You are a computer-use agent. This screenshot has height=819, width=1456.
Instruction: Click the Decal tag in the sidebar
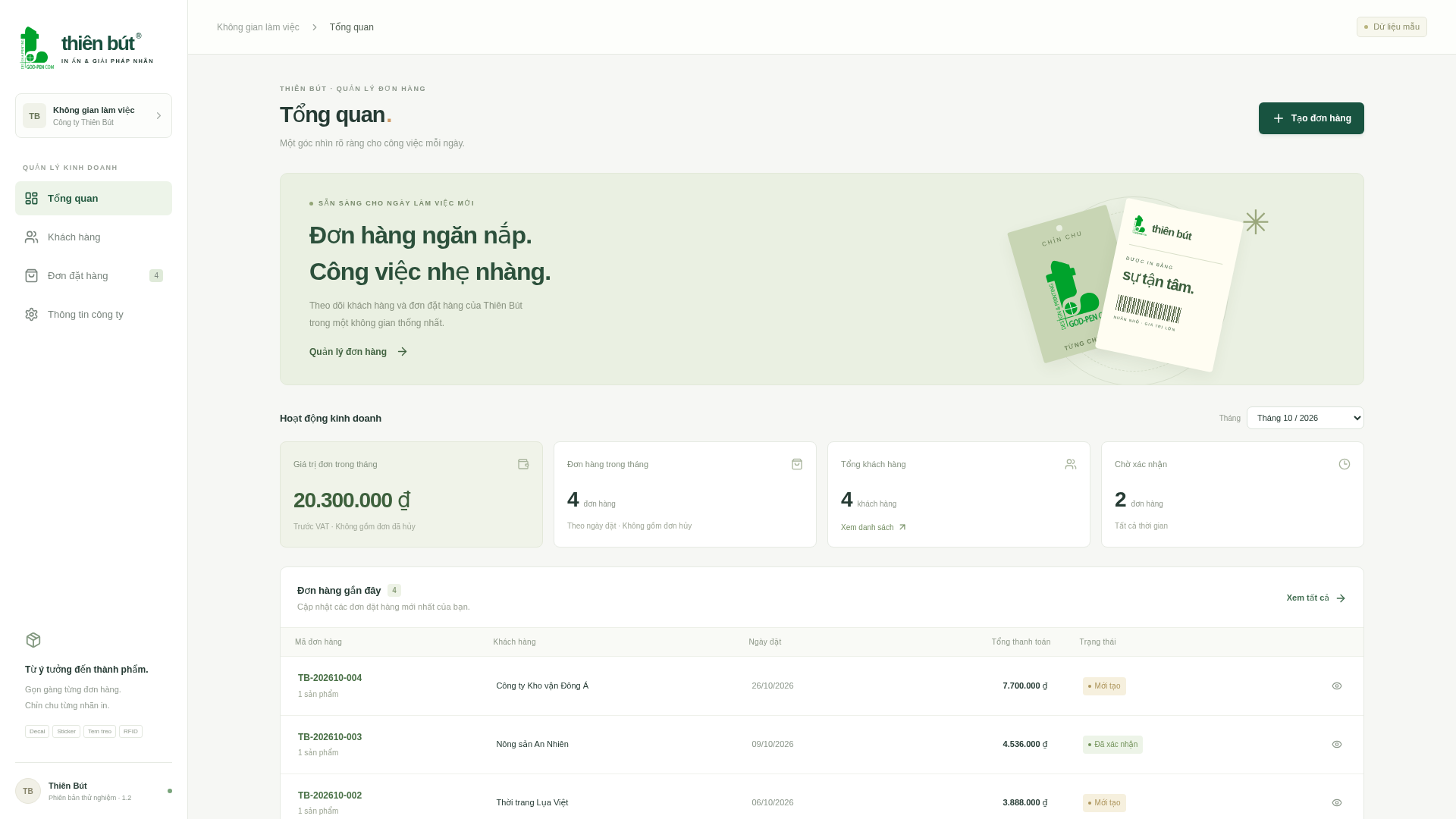point(37,732)
